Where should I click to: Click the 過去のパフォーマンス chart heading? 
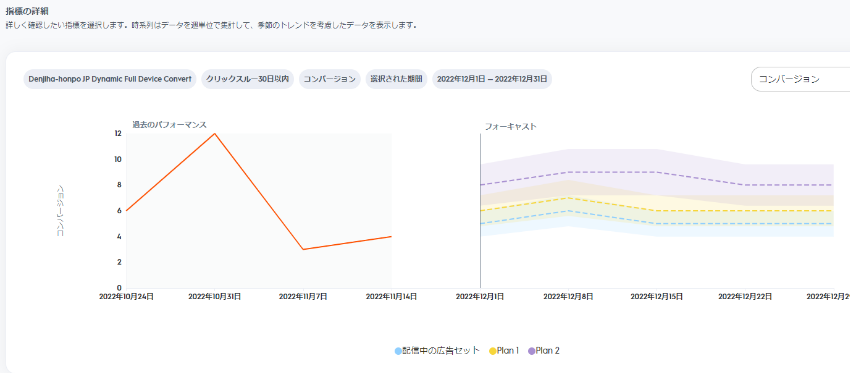click(x=170, y=125)
